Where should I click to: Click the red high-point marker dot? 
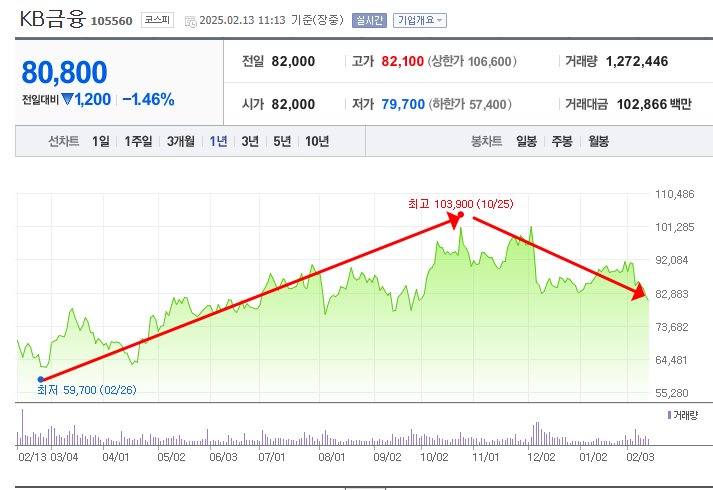pos(461,215)
